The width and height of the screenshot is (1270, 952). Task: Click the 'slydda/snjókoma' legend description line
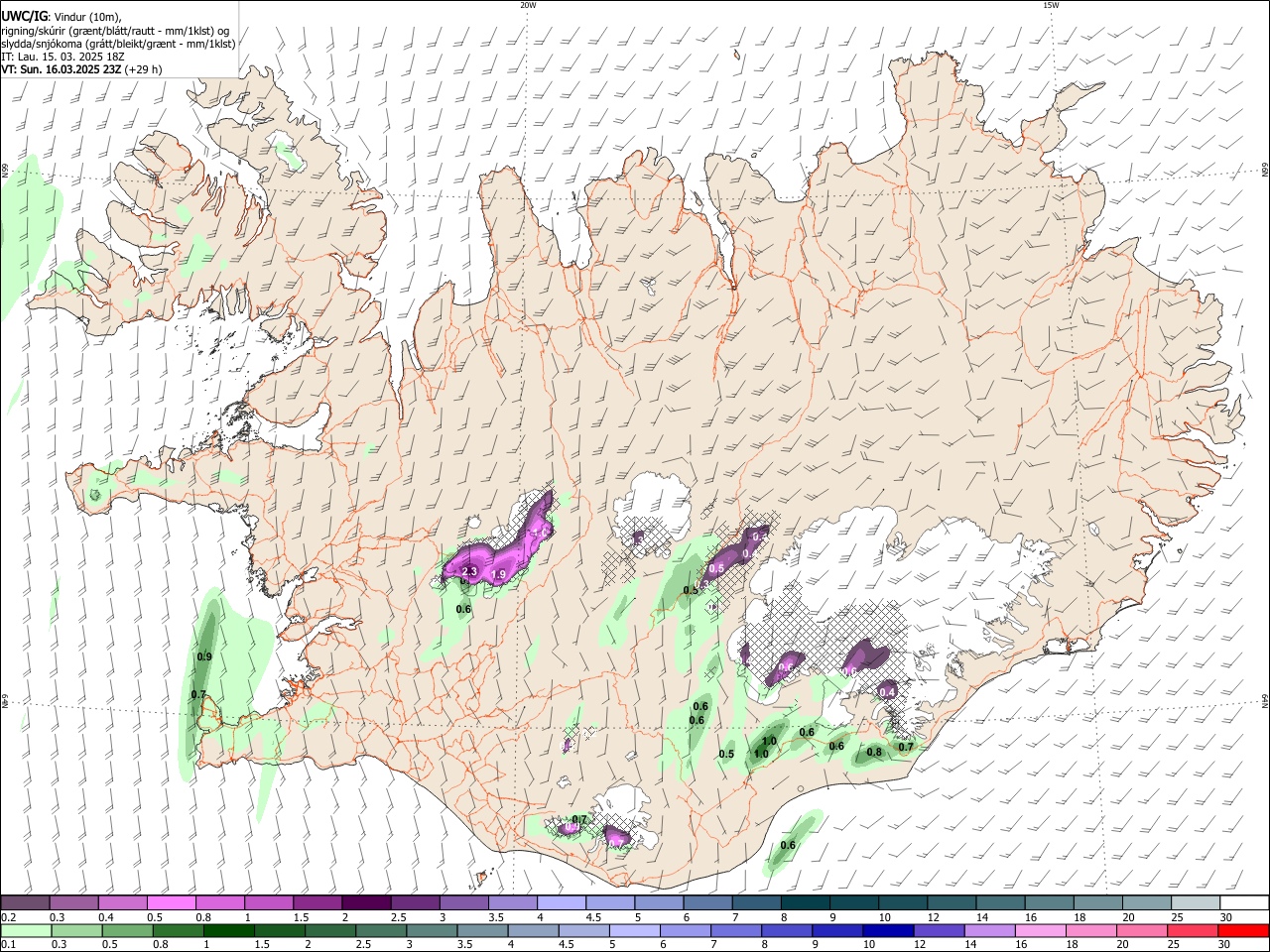pos(118,44)
